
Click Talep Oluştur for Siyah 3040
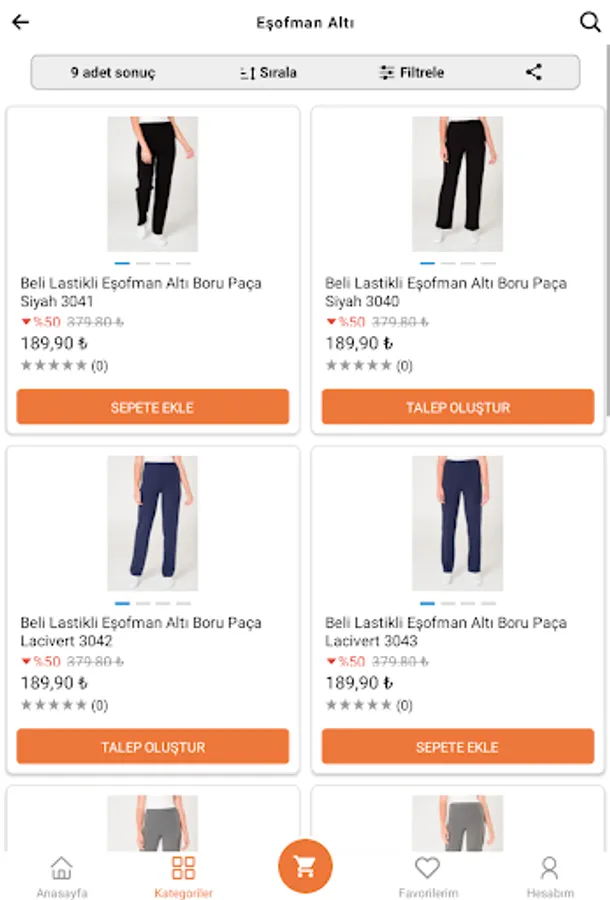[457, 407]
